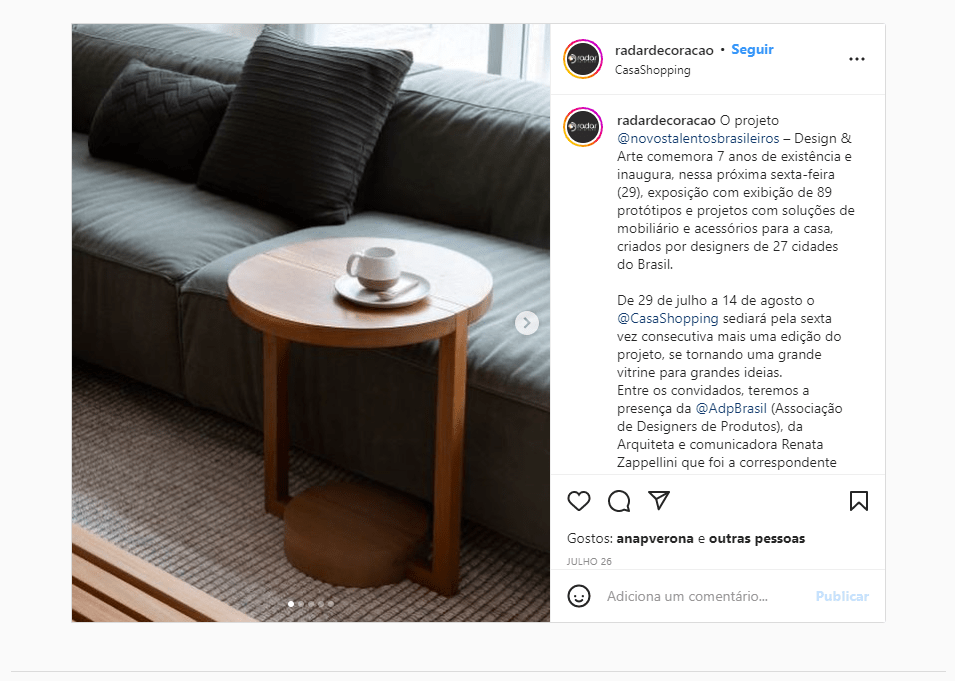
Task: Focus the Adiciona um comentário field
Action: (707, 596)
